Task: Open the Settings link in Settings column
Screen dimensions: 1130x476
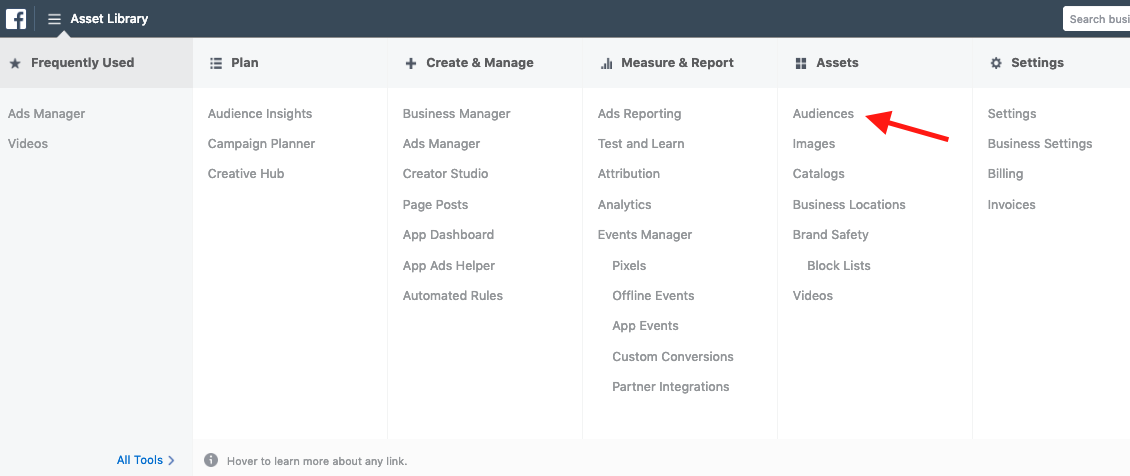Action: [1012, 114]
